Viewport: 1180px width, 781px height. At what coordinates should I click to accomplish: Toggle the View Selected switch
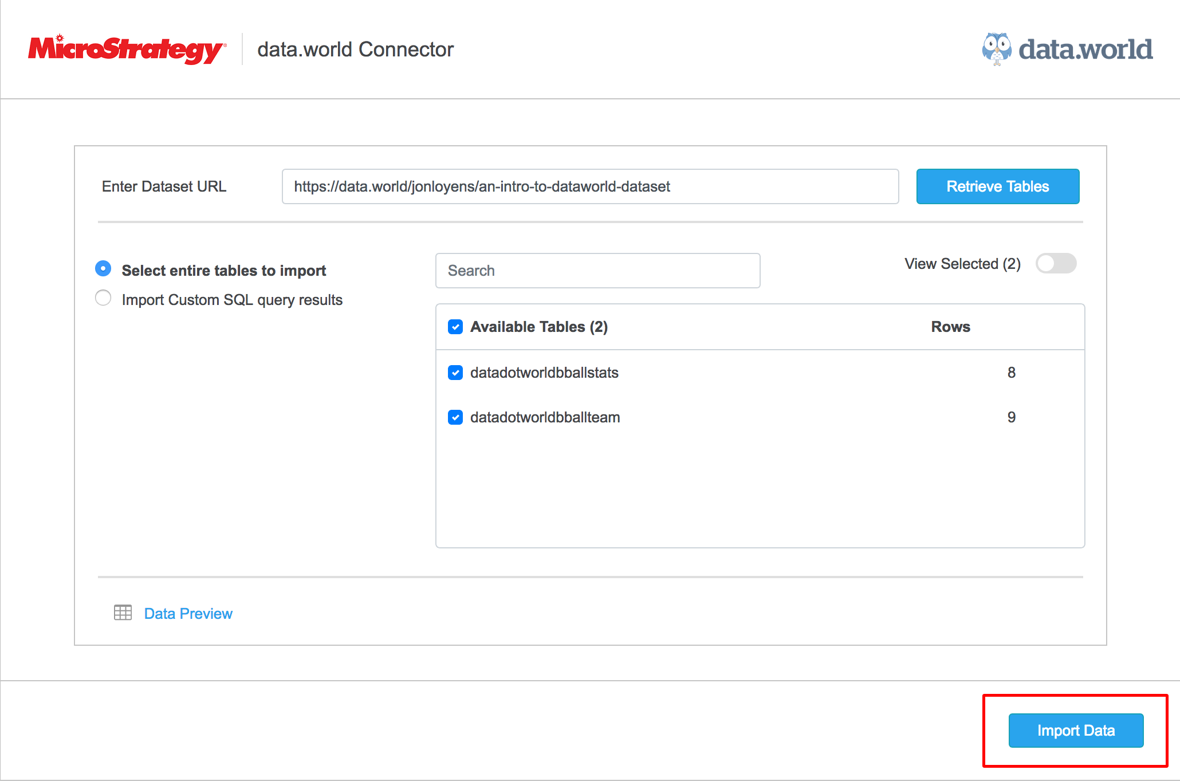click(1056, 264)
